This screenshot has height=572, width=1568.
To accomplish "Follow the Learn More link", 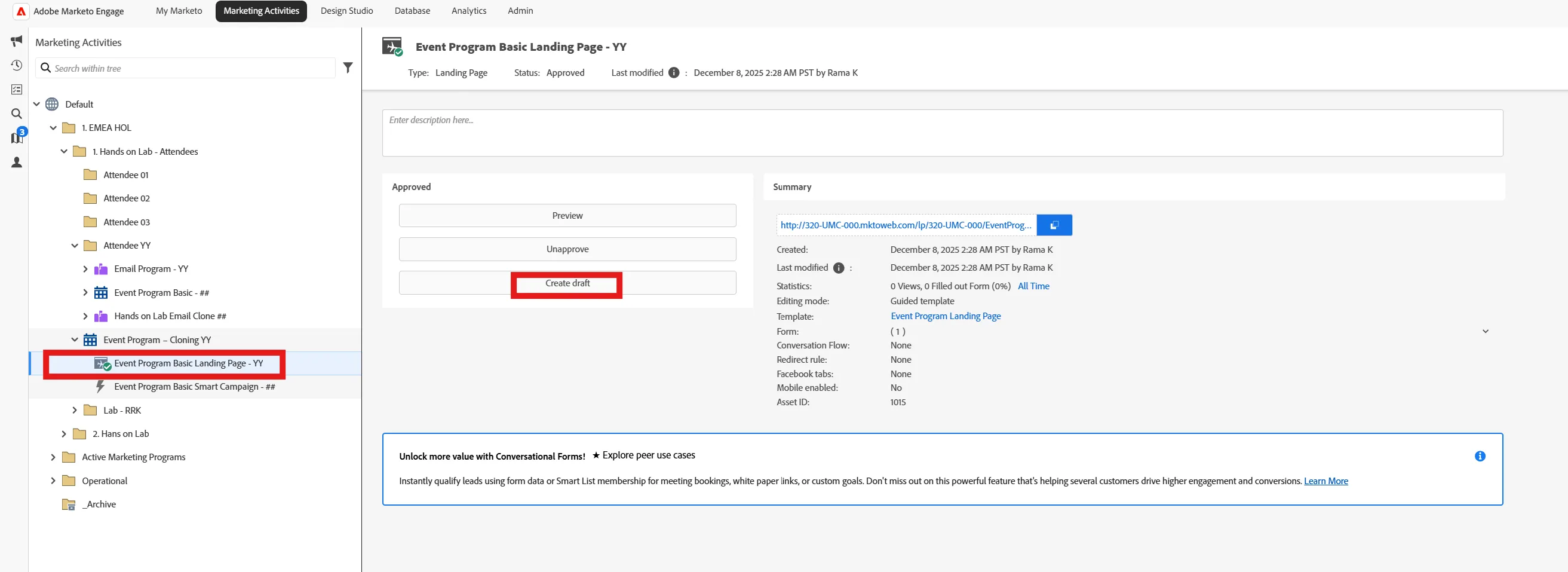I will [1325, 481].
